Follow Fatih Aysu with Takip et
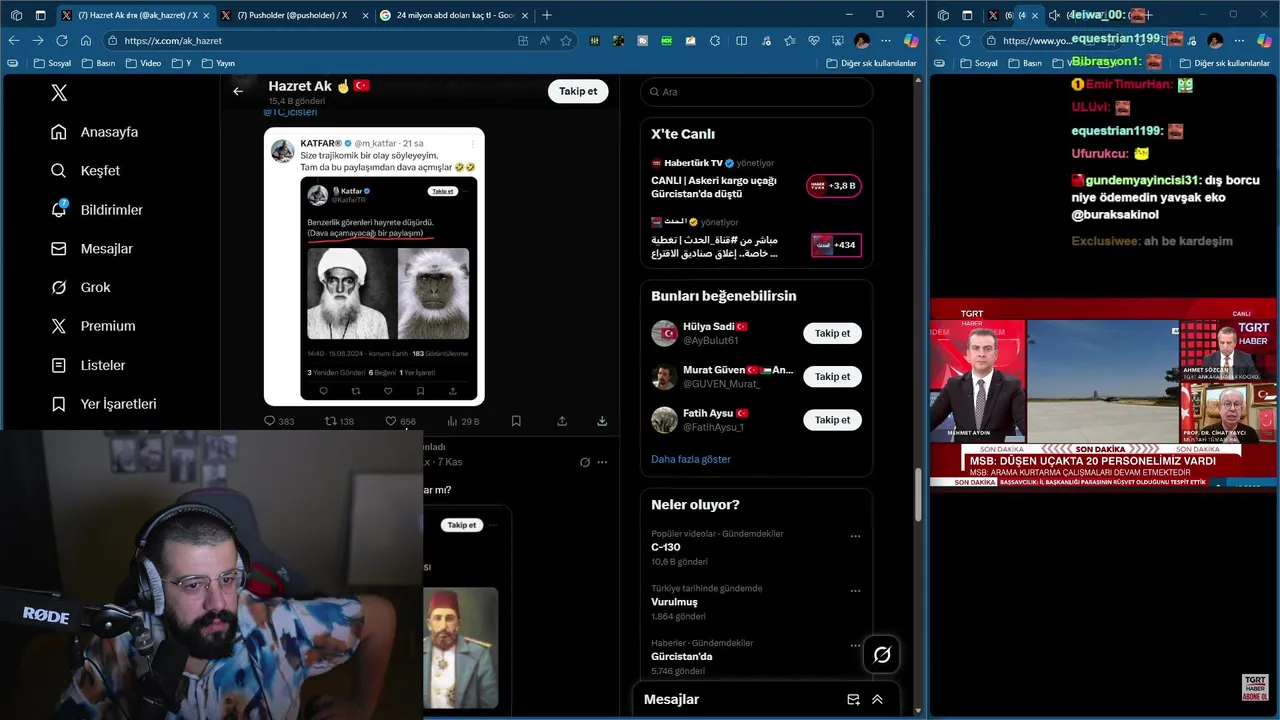This screenshot has width=1280, height=720. pyautogui.click(x=832, y=420)
